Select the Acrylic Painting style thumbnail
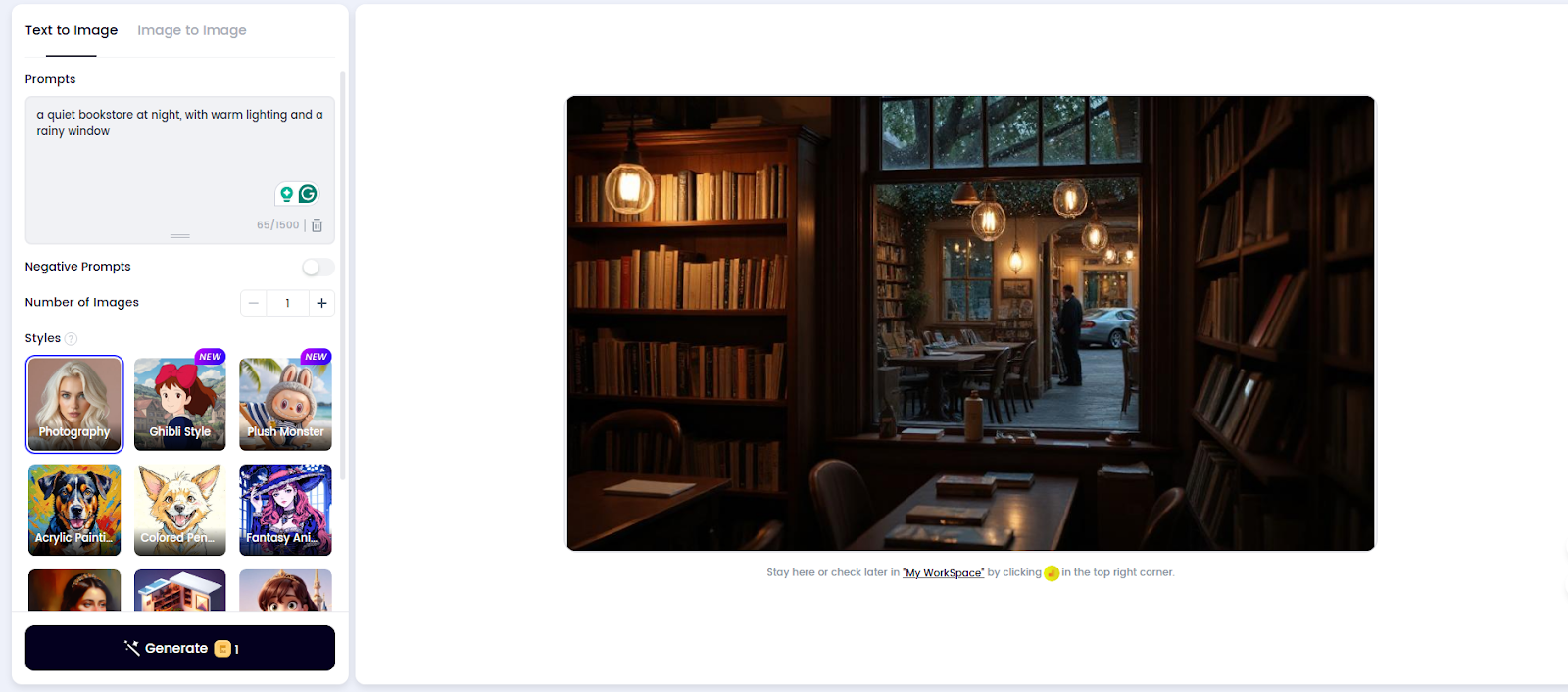This screenshot has width=1568, height=692. pyautogui.click(x=74, y=510)
